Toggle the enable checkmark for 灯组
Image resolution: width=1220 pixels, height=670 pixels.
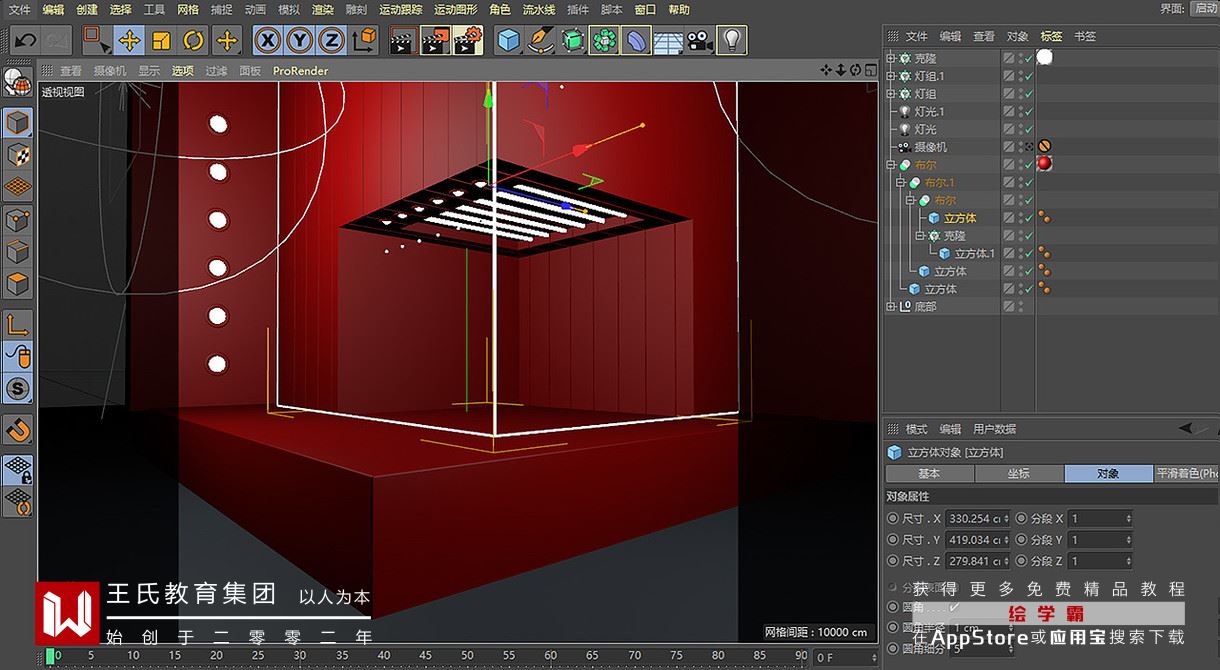pyautogui.click(x=1028, y=94)
